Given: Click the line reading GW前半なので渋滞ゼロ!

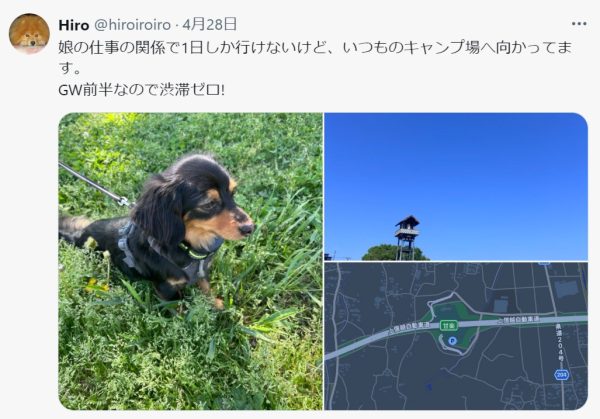Looking at the screenshot, I should tap(142, 90).
